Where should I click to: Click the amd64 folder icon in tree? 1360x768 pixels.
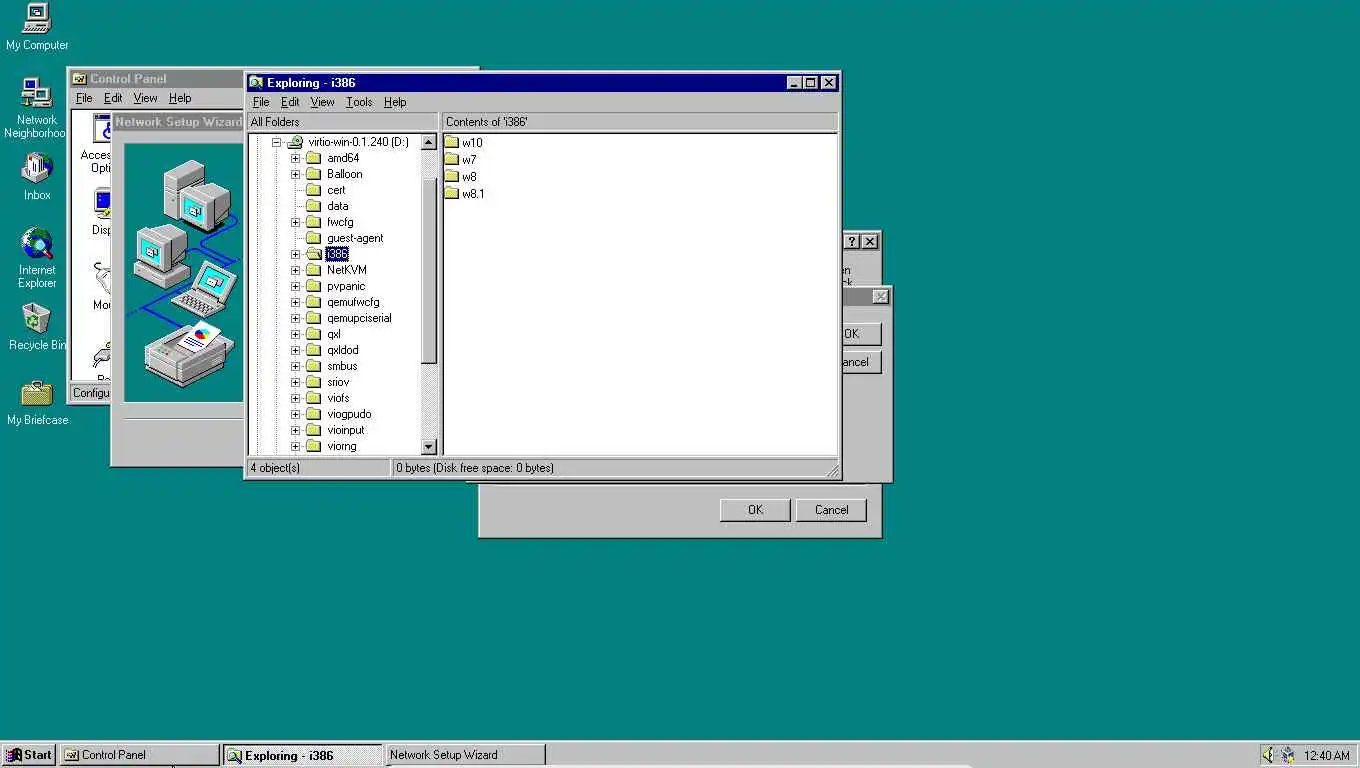coord(313,158)
